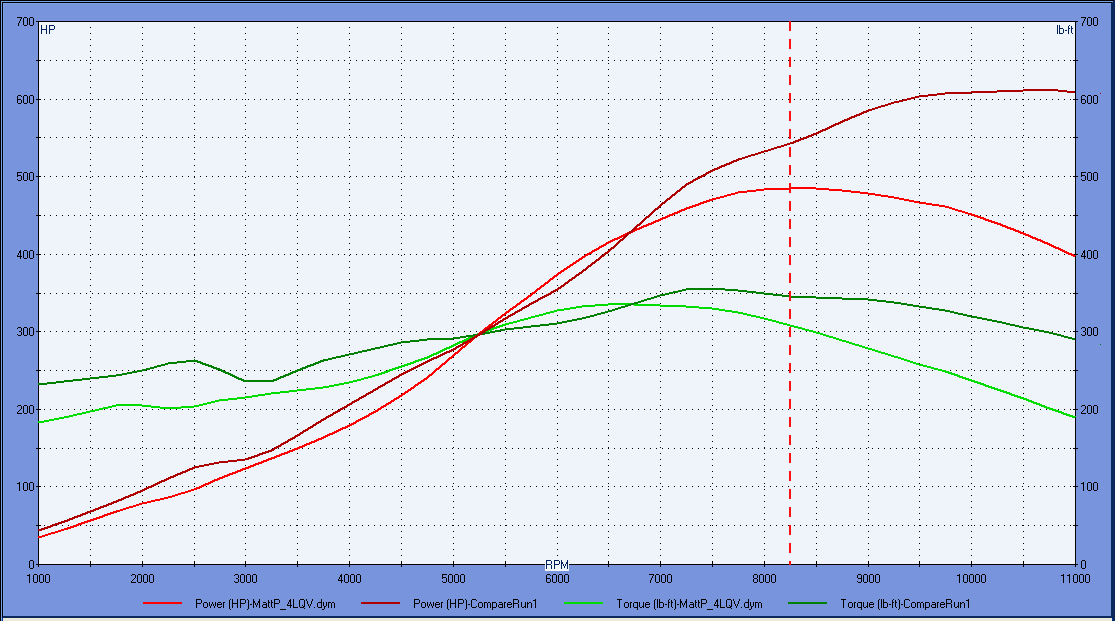Click the 700 value on the left HP axis
1115x621 pixels.
pos(18,22)
